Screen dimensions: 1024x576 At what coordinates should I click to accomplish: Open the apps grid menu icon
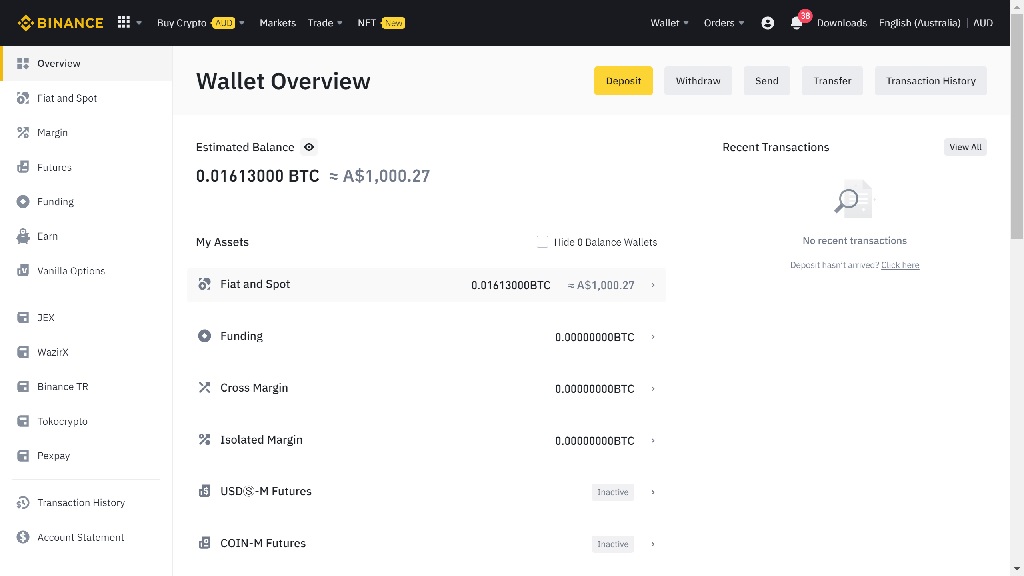tap(123, 22)
